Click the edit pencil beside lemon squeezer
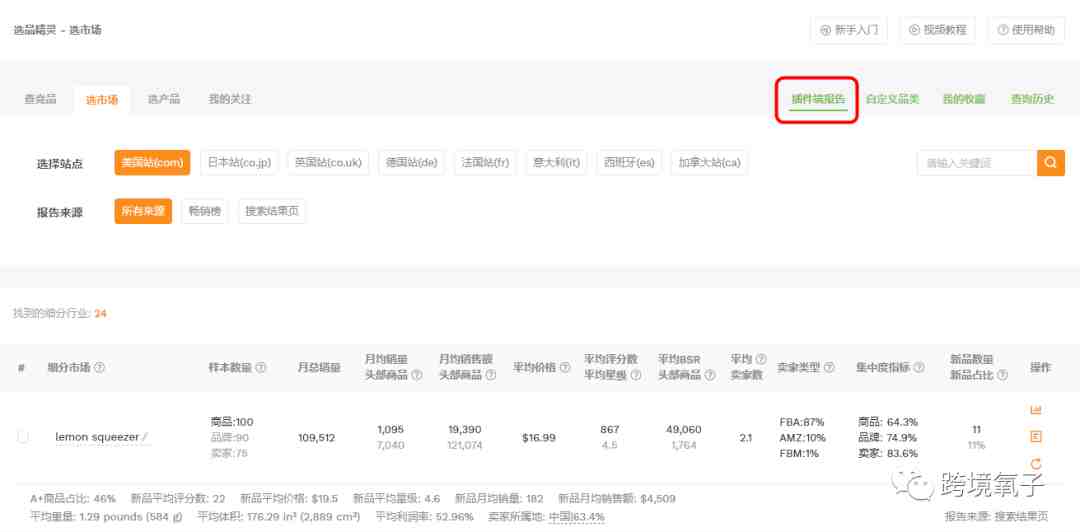The width and height of the screenshot is (1080, 532). point(145,437)
